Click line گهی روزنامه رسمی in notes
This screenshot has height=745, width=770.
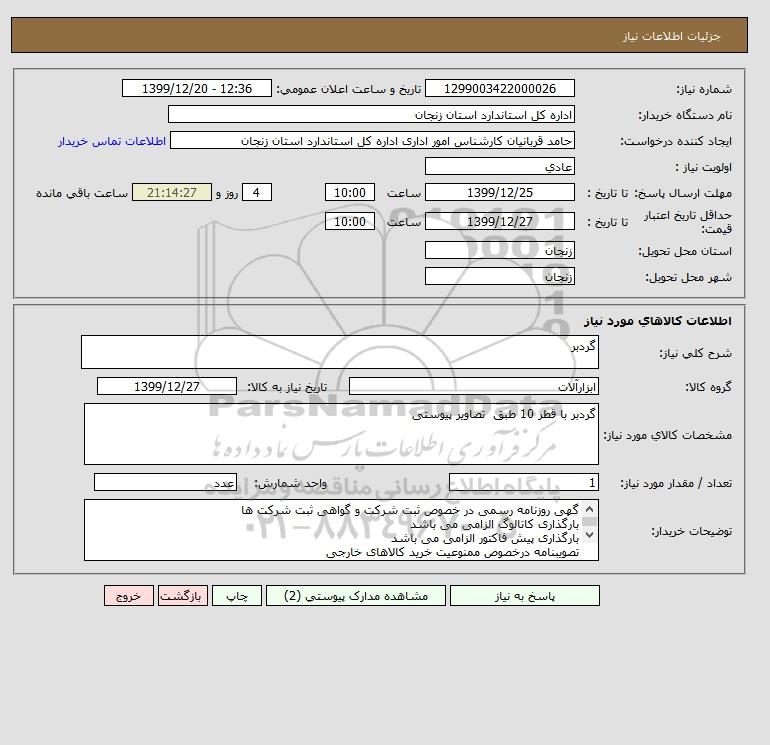(410, 510)
